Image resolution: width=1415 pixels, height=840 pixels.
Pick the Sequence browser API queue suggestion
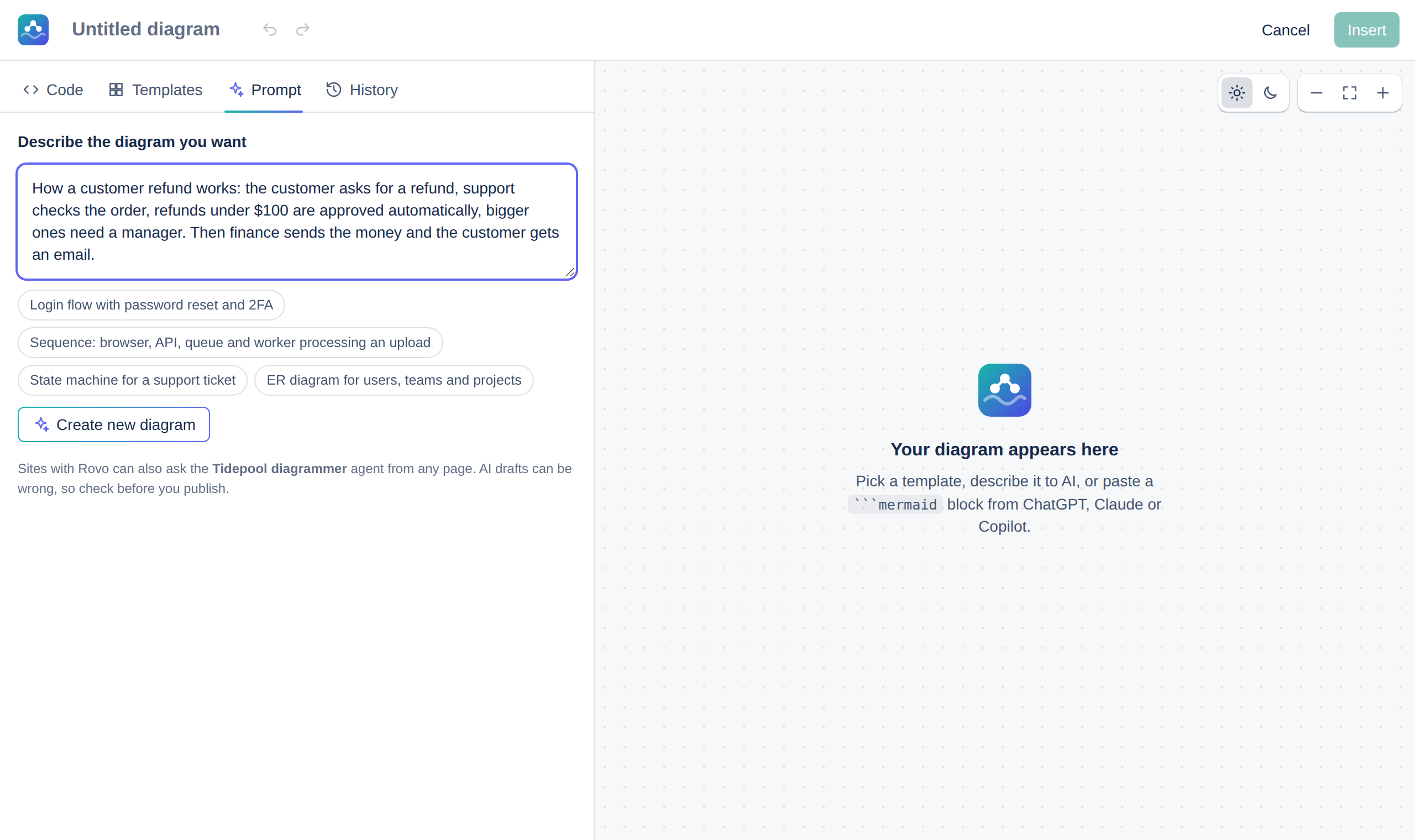[x=230, y=343]
